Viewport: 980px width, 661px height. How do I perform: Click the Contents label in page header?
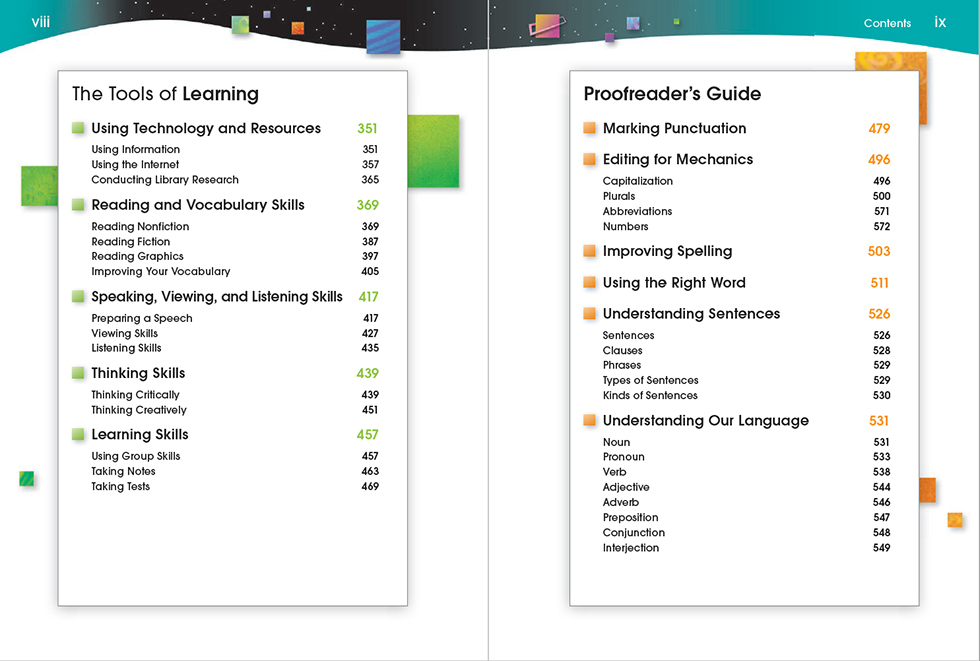coord(887,23)
